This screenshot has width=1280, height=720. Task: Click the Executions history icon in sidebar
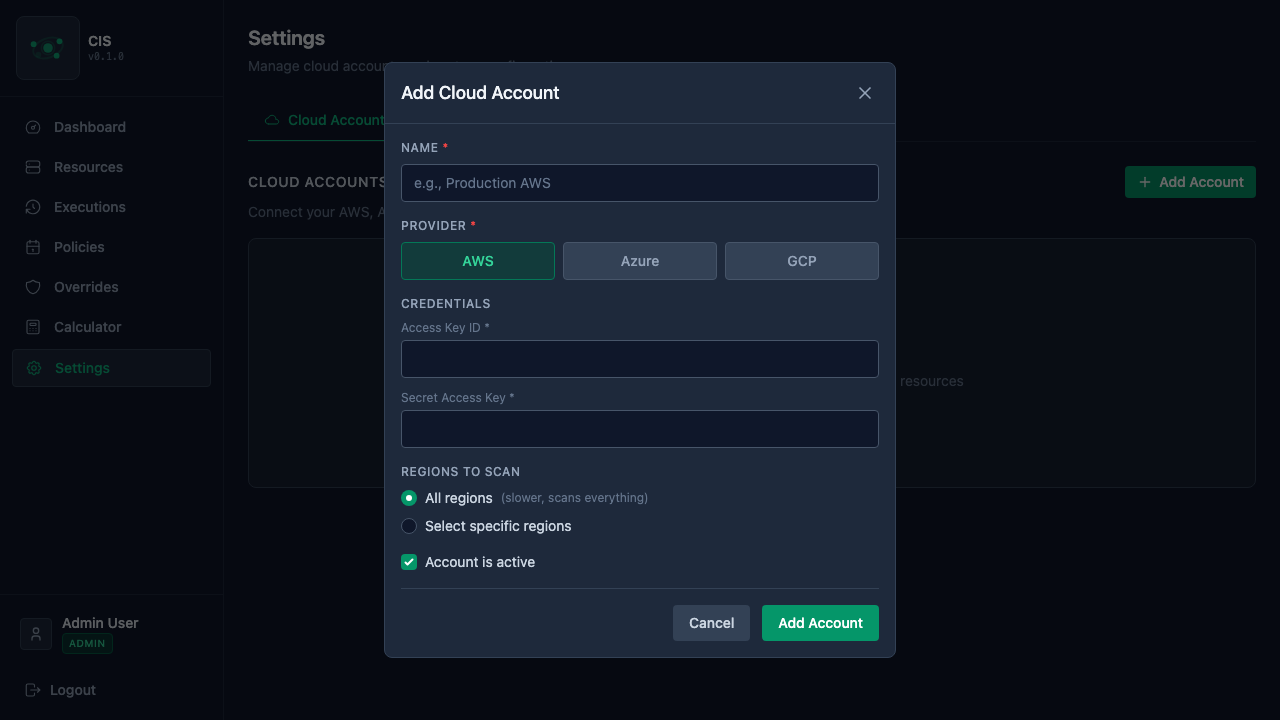[33, 207]
